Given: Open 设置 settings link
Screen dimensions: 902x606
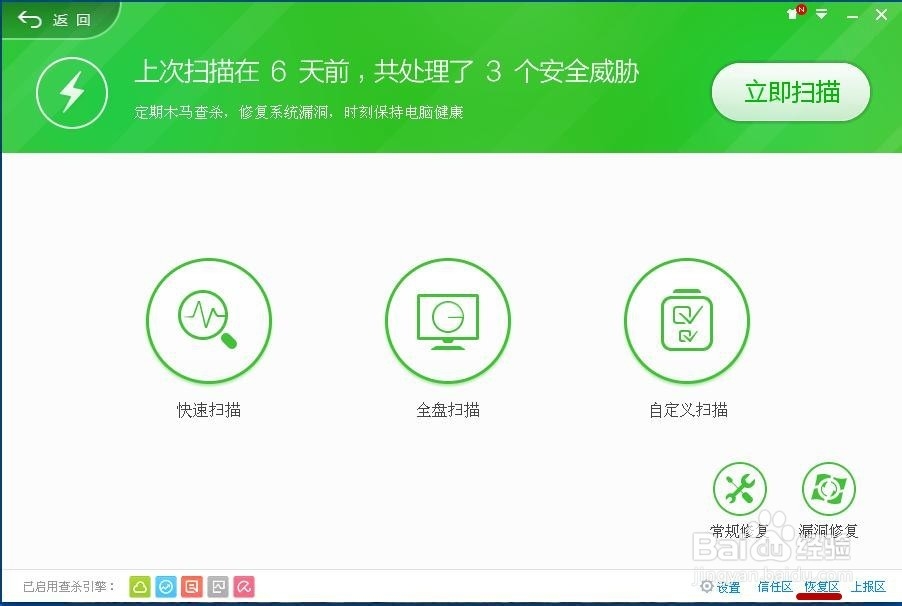Looking at the screenshot, I should click(x=720, y=587).
